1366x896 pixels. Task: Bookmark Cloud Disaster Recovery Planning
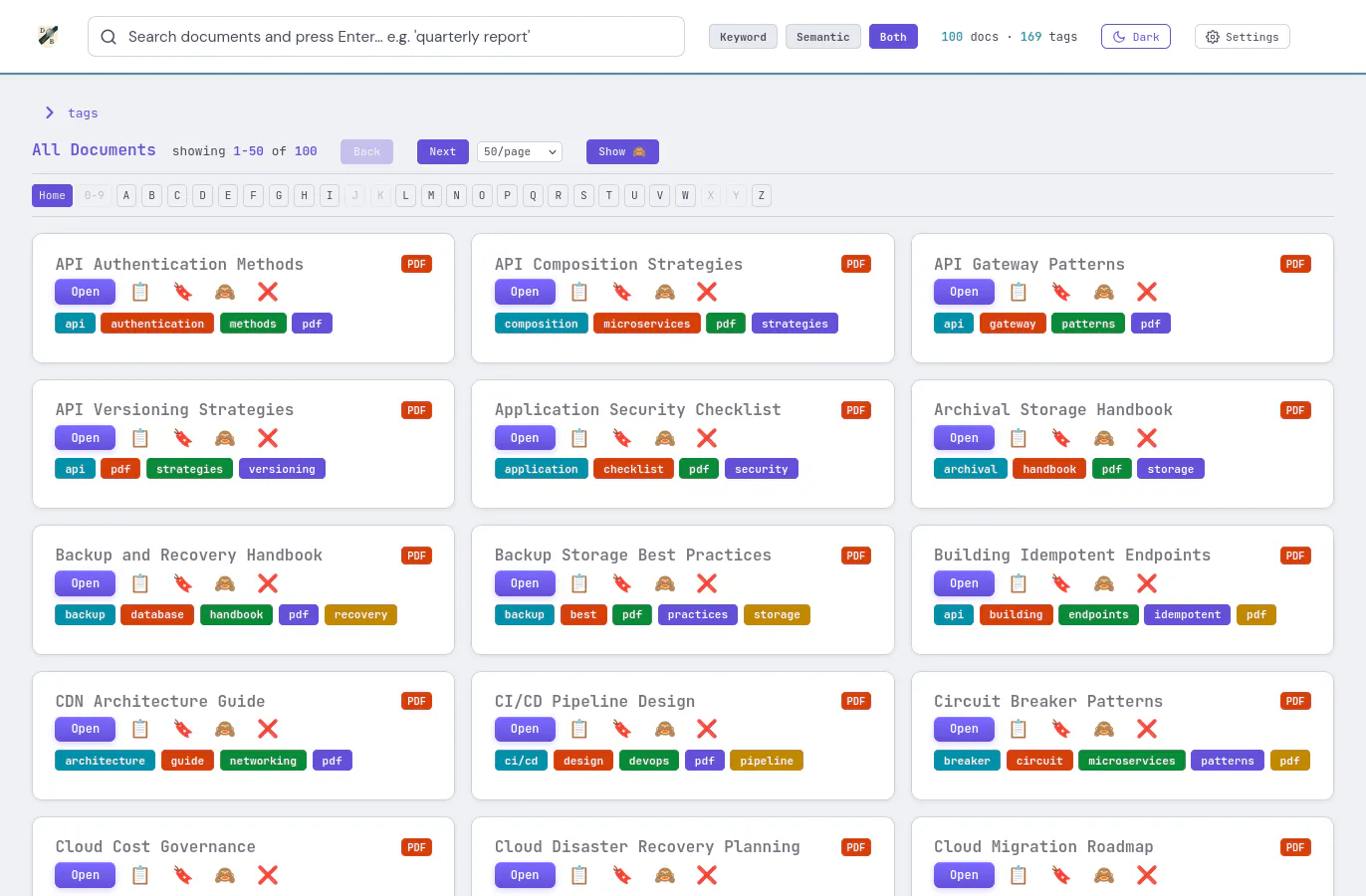622,875
